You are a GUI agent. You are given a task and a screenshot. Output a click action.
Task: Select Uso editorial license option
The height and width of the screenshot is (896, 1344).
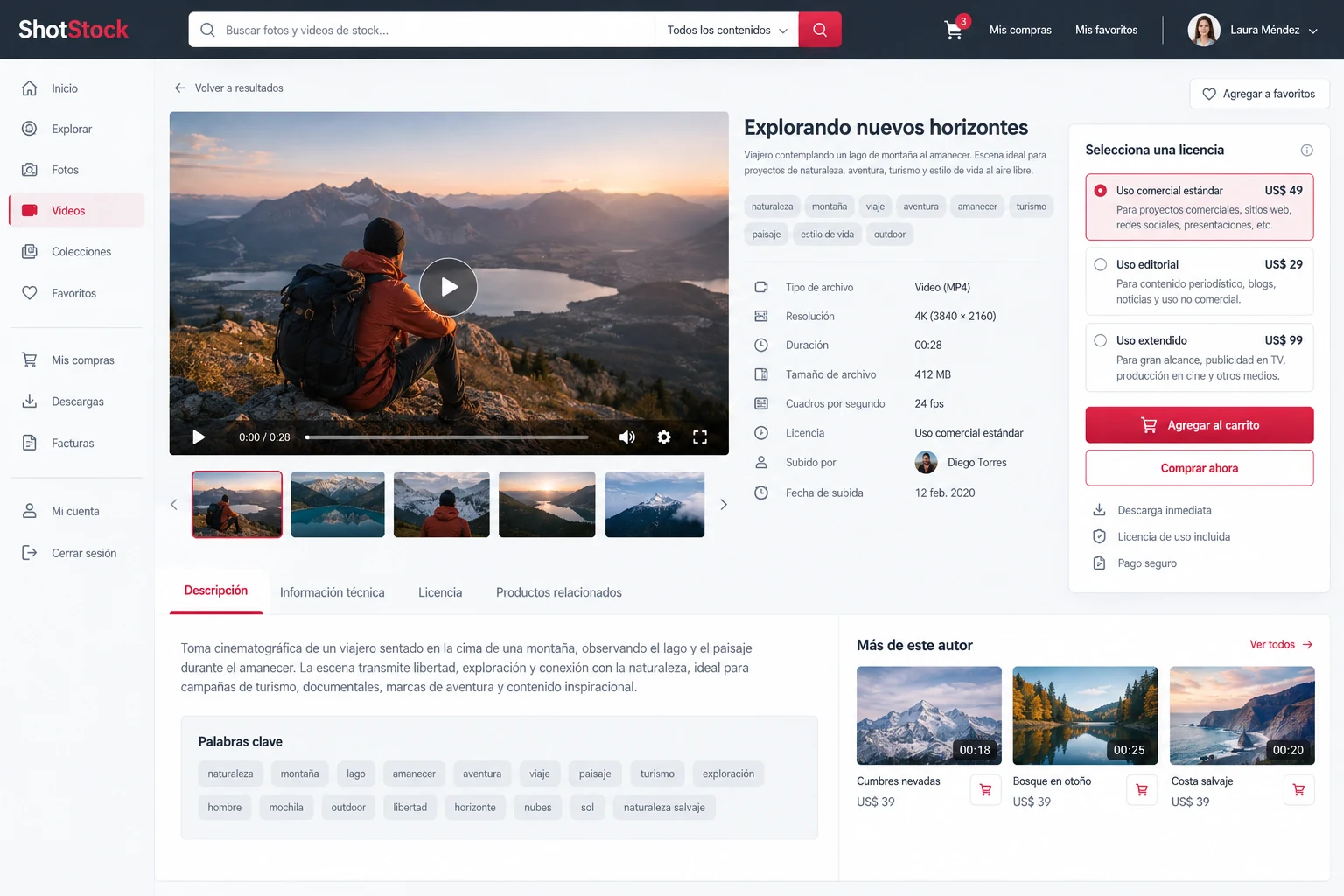tap(1200, 282)
